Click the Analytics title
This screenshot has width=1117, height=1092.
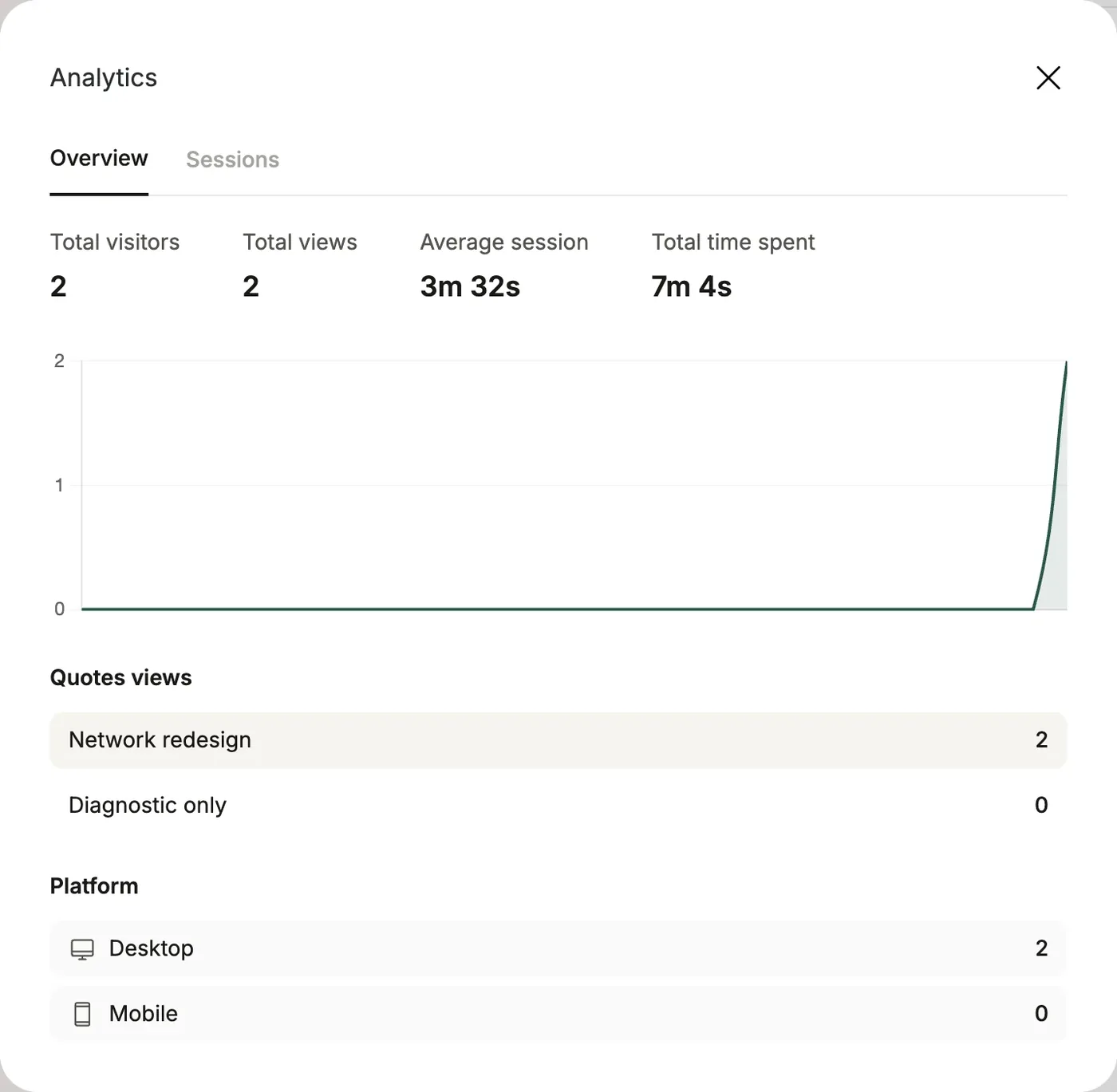104,77
